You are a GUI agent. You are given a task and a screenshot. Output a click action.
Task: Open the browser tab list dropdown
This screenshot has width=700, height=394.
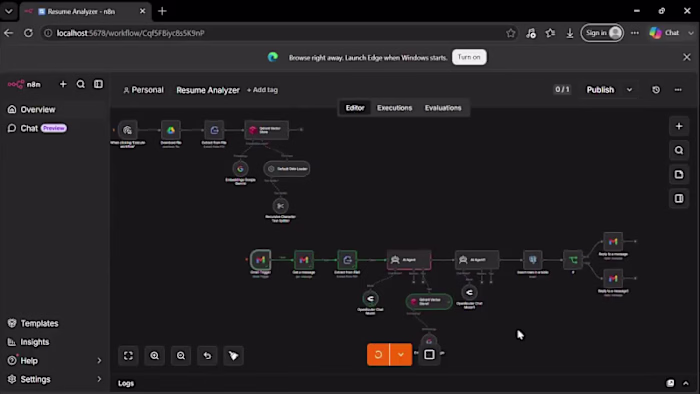8,11
